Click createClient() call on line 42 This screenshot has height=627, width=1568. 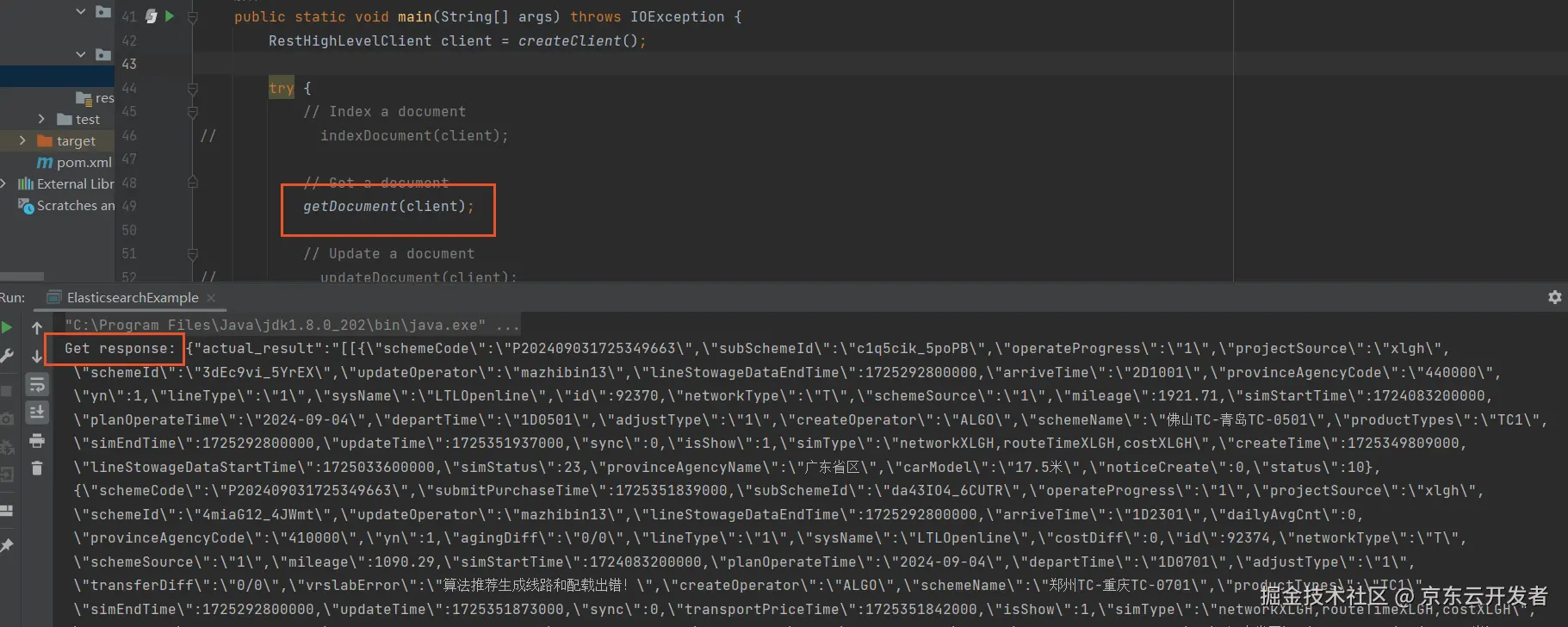coord(578,40)
